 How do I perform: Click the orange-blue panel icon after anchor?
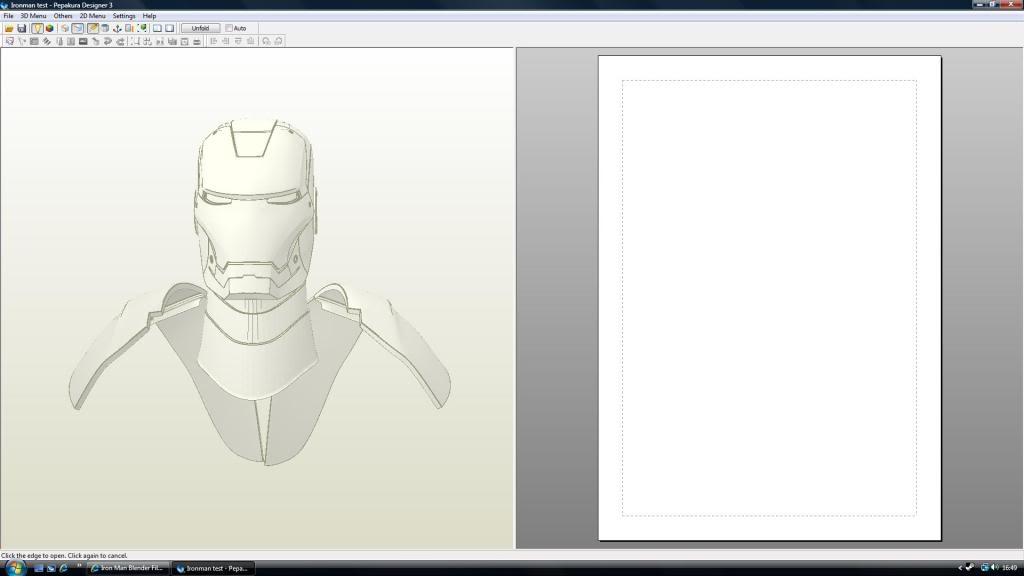(129, 28)
